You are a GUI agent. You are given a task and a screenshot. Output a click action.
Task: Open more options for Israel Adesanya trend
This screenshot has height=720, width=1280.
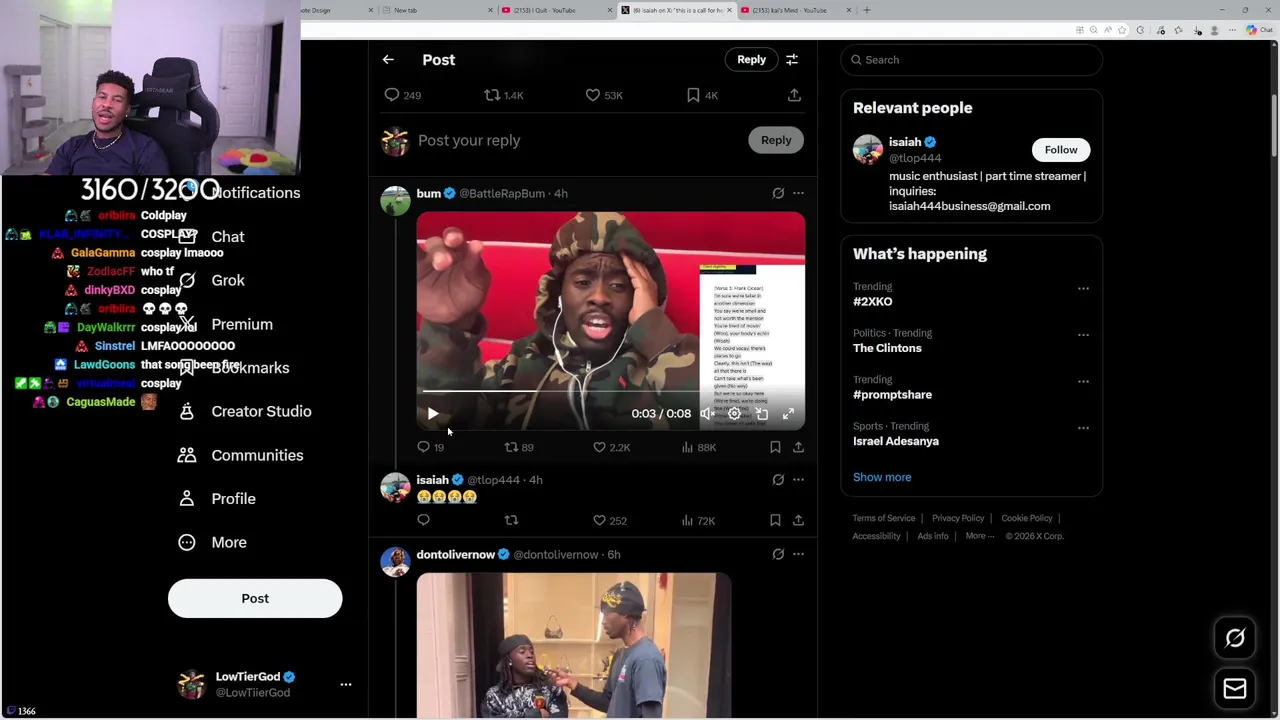1083,428
